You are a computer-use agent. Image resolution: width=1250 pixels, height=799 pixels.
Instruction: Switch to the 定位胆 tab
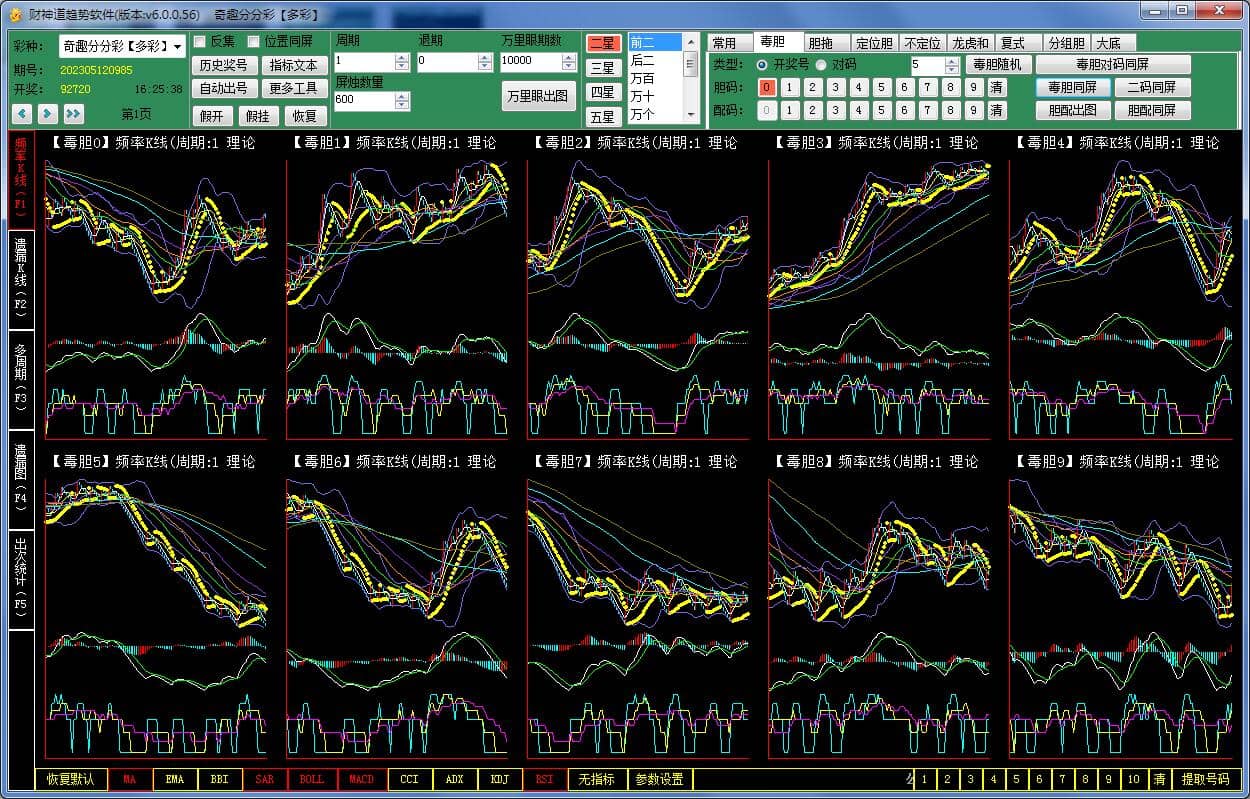(873, 43)
